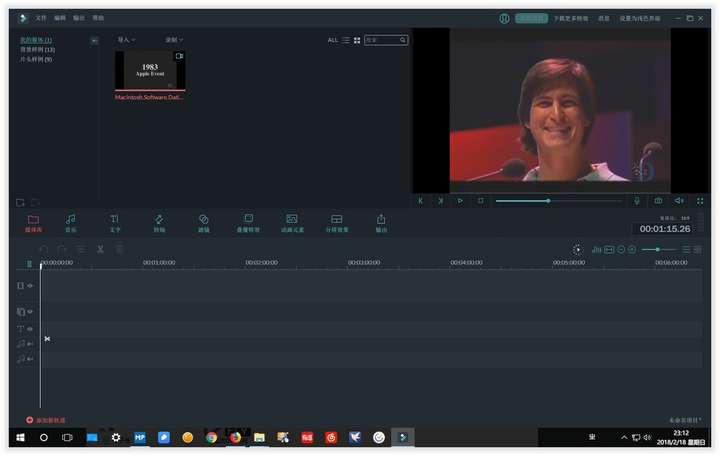Toggle text track visibility eye
This screenshot has height=456, width=720.
30,329
